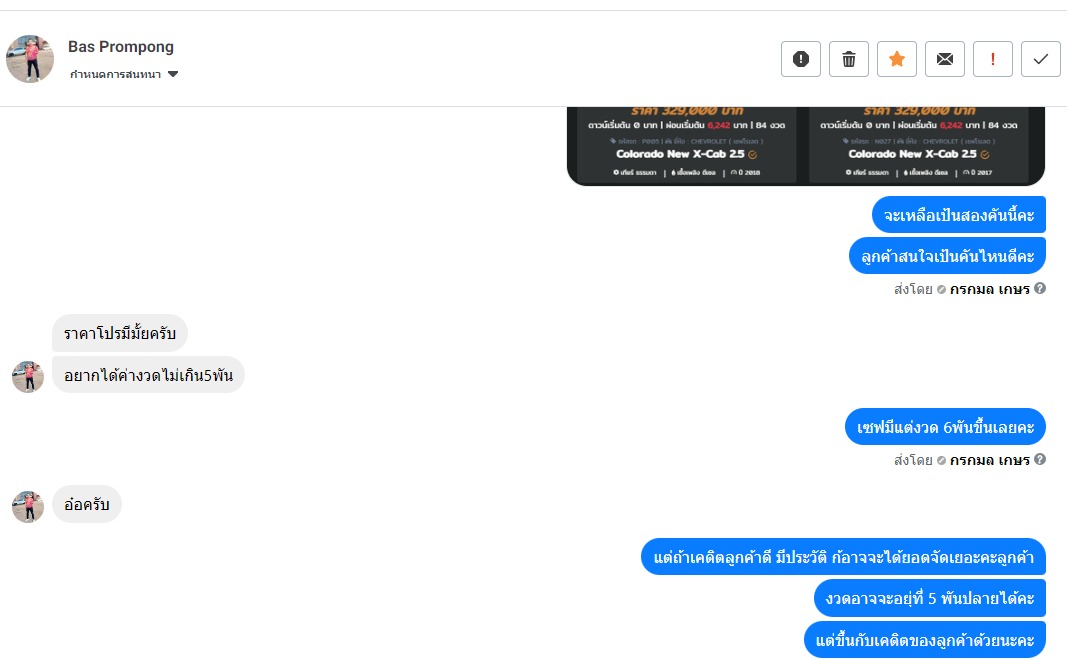
Task: Click the Bas Prompong profile picture in header
Action: pos(30,59)
